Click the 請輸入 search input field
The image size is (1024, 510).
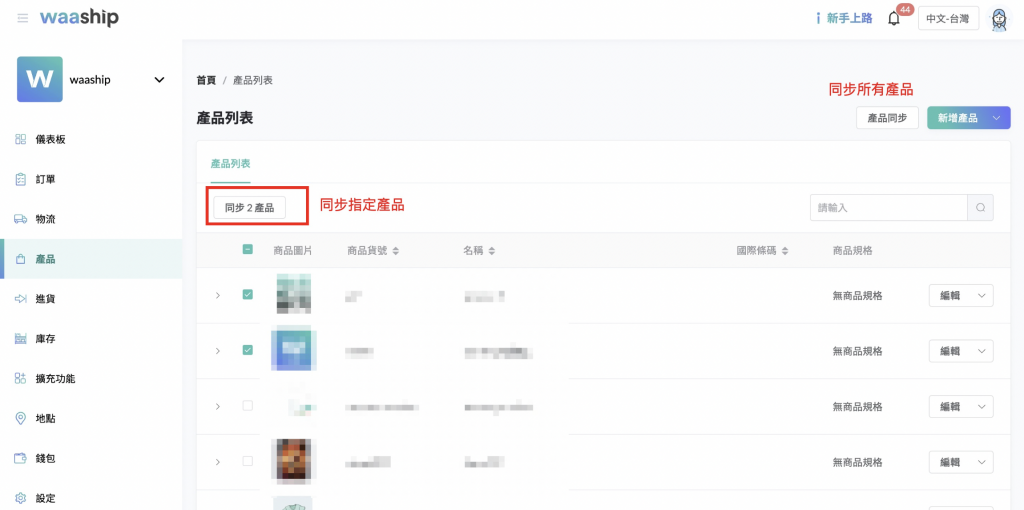pos(888,207)
